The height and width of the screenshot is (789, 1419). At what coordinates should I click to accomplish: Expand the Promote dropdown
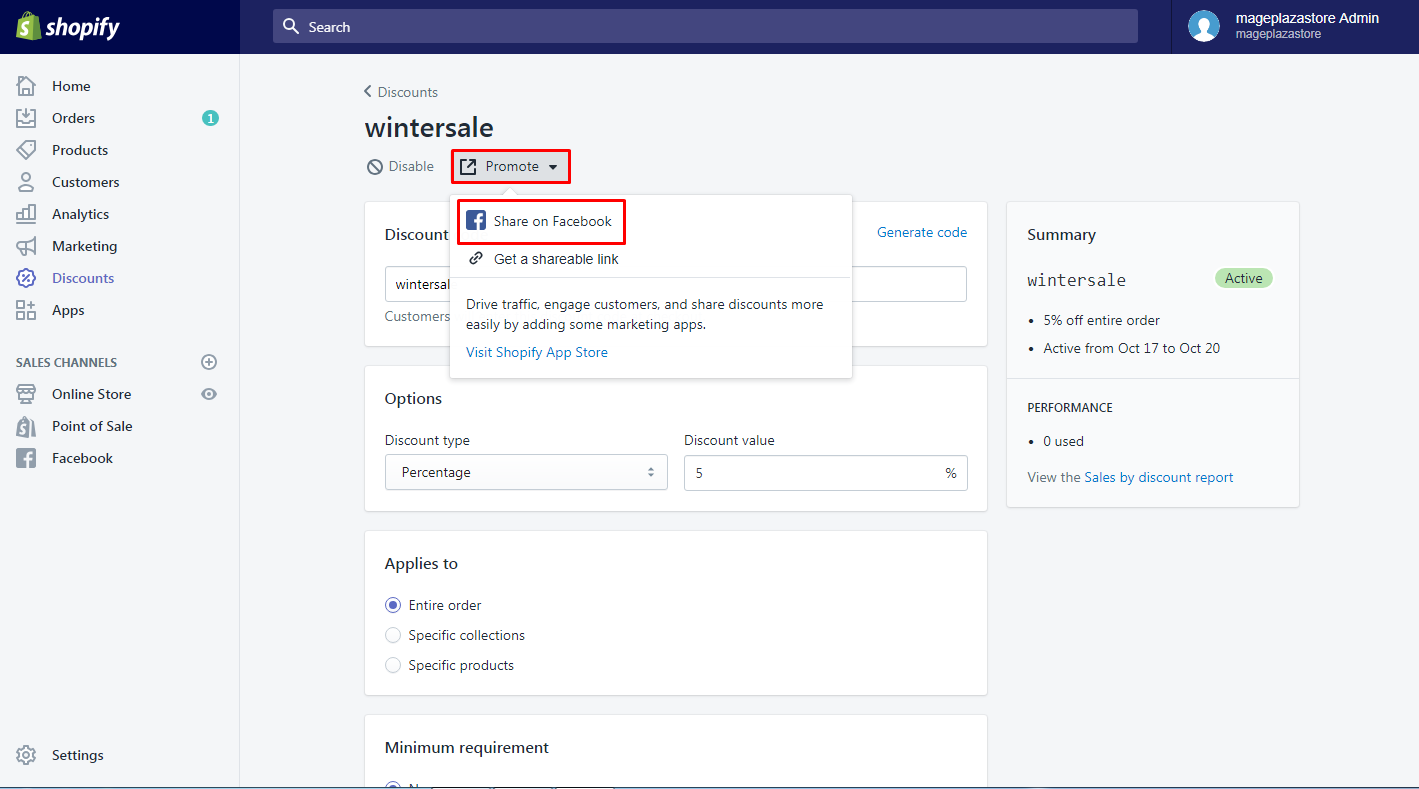tap(511, 167)
